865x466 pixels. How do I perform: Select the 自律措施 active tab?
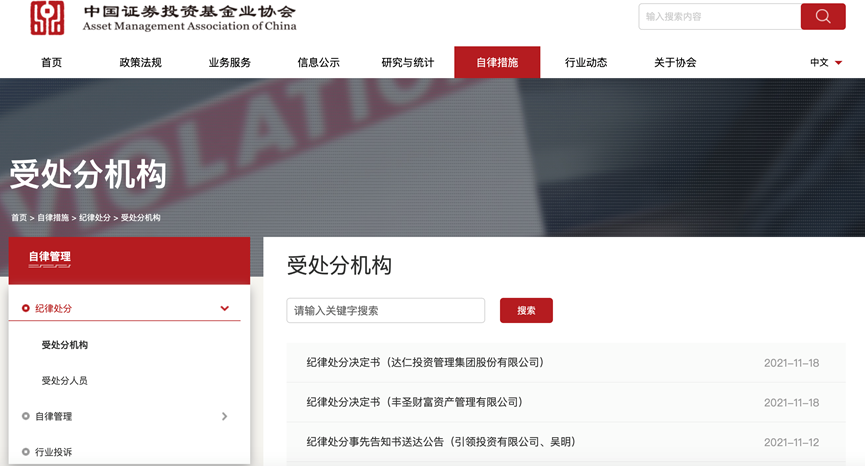pyautogui.click(x=497, y=62)
